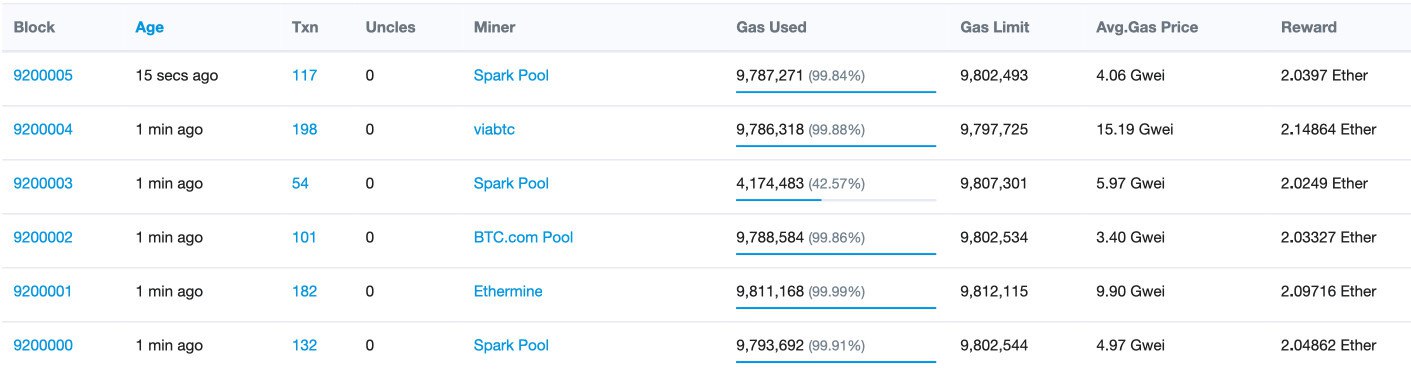Screen dimensions: 1411x375
Task: Select gas limit value 9,812,115
Action: [x=994, y=291]
